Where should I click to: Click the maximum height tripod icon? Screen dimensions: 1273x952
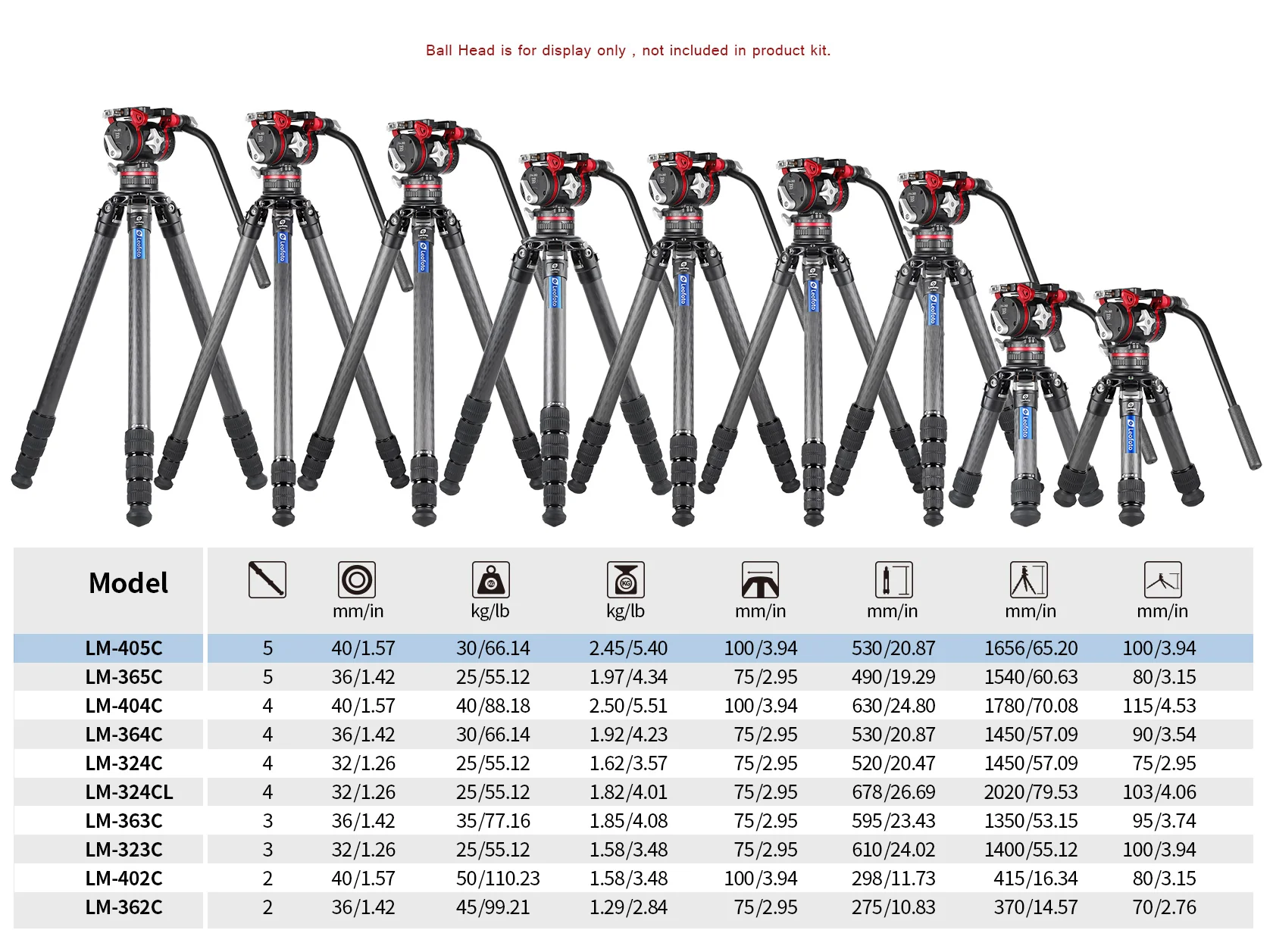point(1029,580)
